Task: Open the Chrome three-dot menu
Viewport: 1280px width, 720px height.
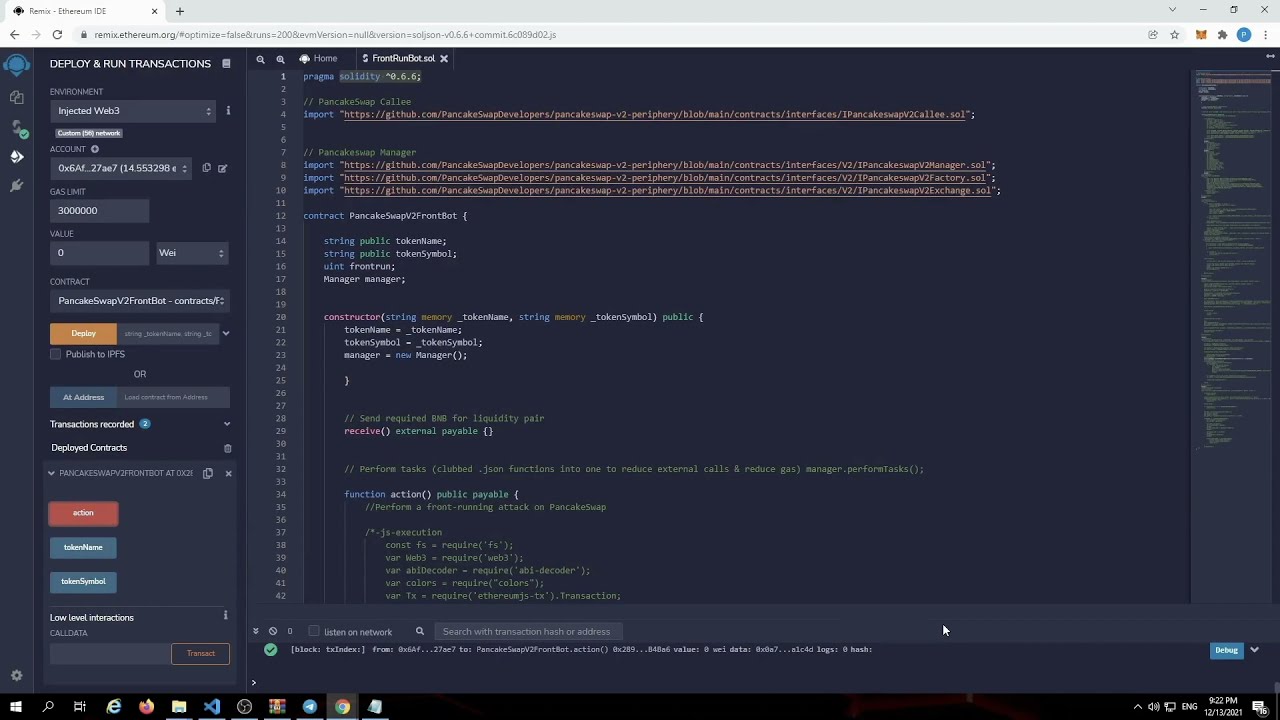Action: click(1265, 34)
